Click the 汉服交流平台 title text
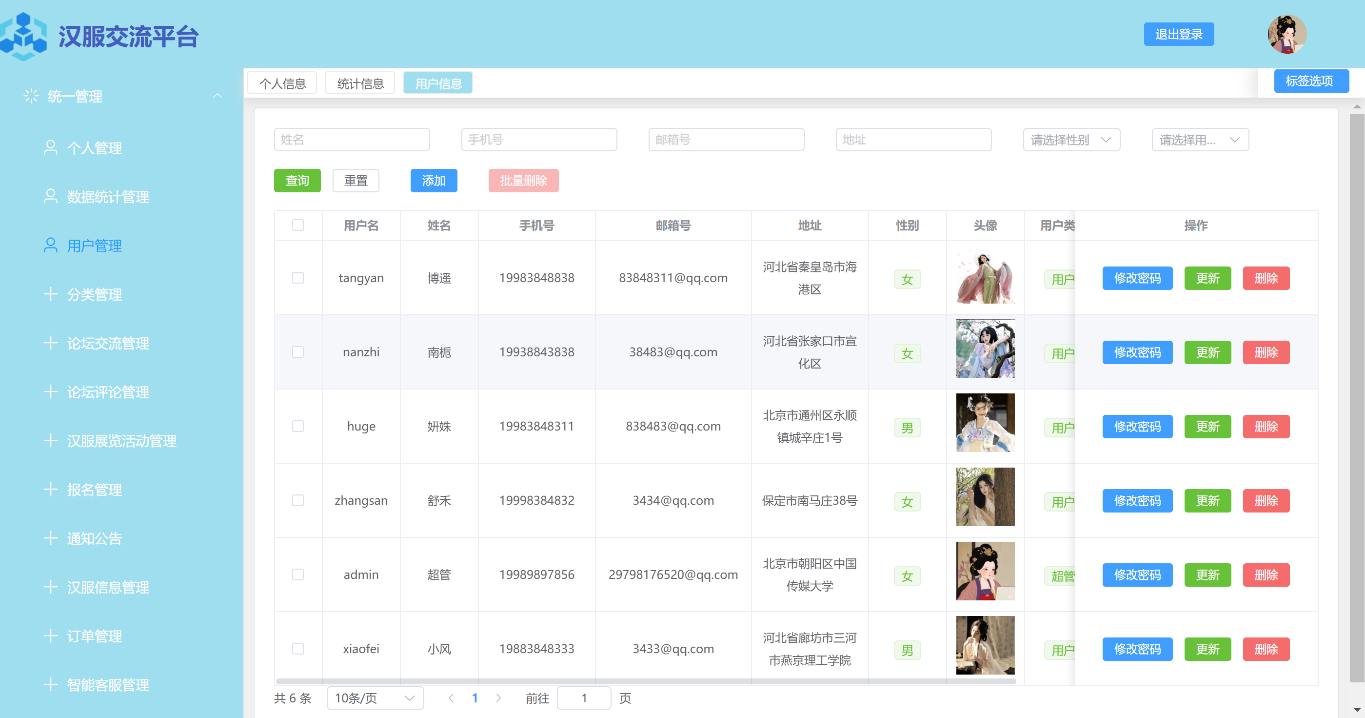Viewport: 1365px width, 718px height. point(128,37)
